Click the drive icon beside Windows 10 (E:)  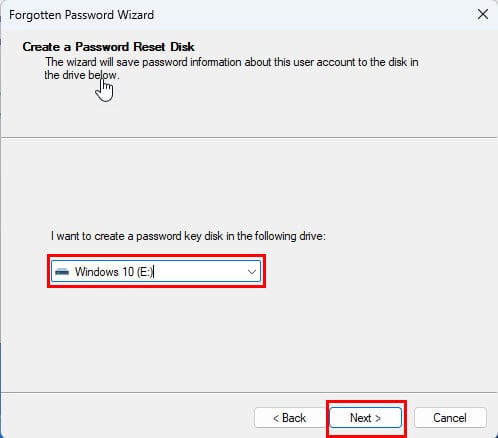[62, 272]
